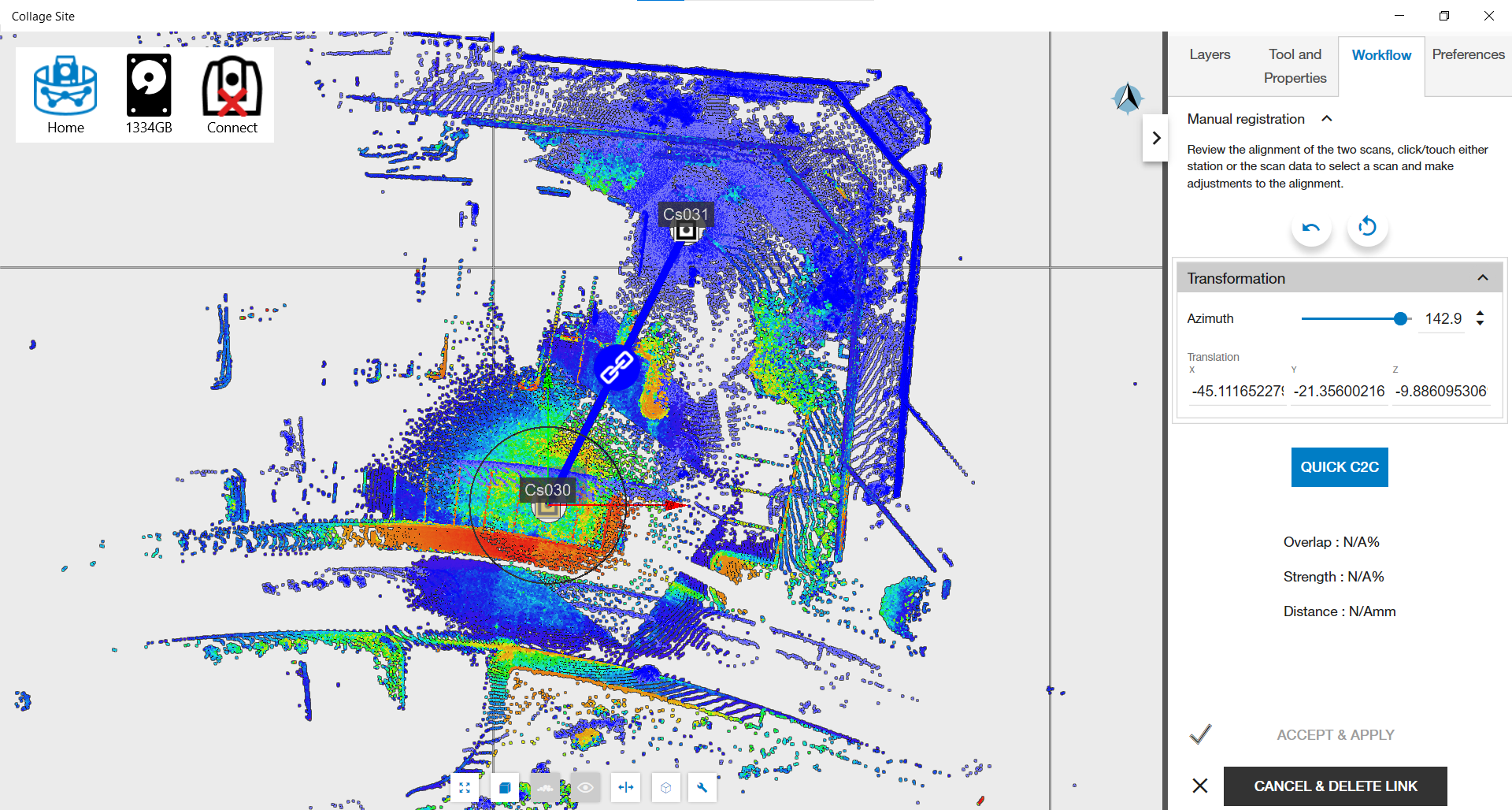The height and width of the screenshot is (810, 1512).
Task: Click the north compass arrow icon
Action: [1128, 99]
